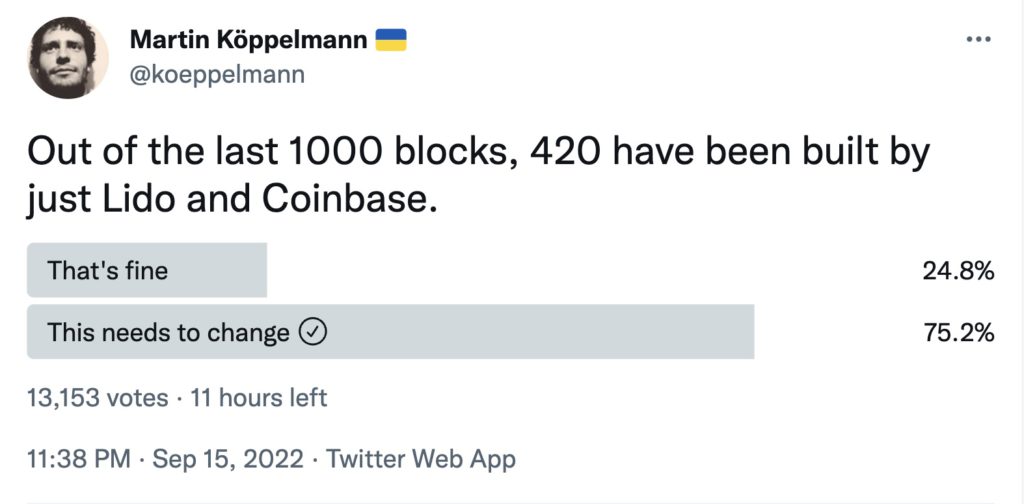Screen dimensions: 1024x504
Task: Click the Sep 15, 2022 date
Action: coord(228,459)
